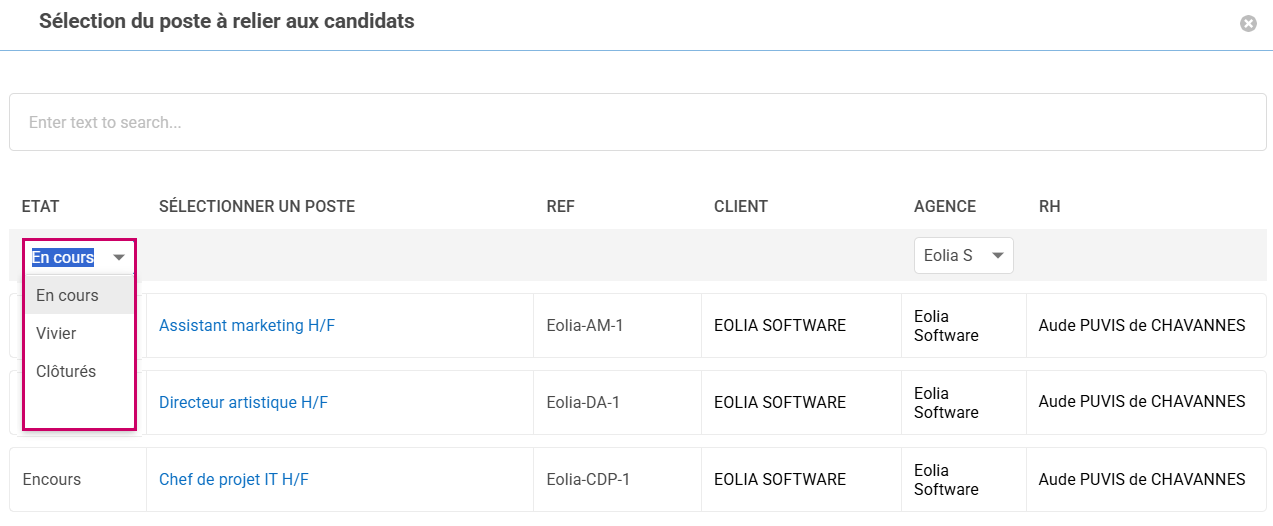Close the job selection dialog
This screenshot has width=1273, height=526.
(x=1248, y=23)
